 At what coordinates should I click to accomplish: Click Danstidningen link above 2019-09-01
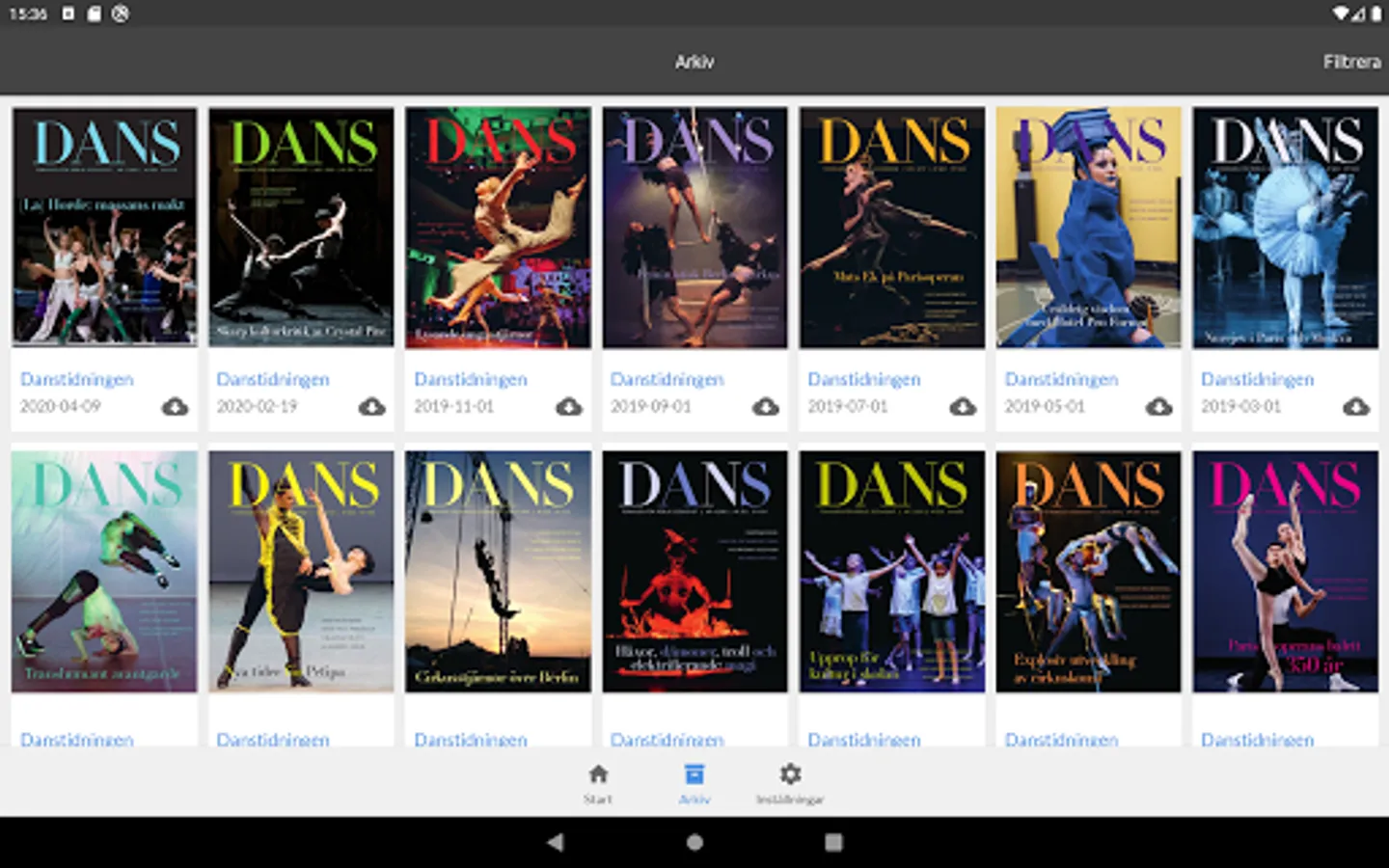667,379
